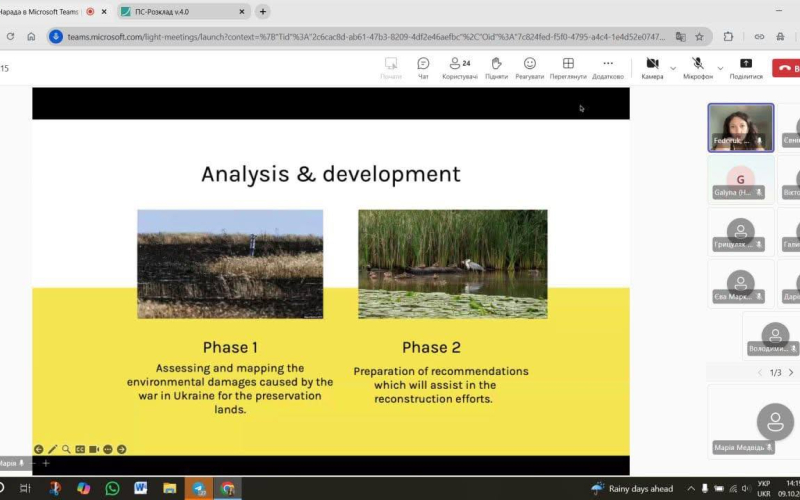Open the meeting Chat panel
Image resolution: width=800 pixels, height=500 pixels.
(423, 67)
